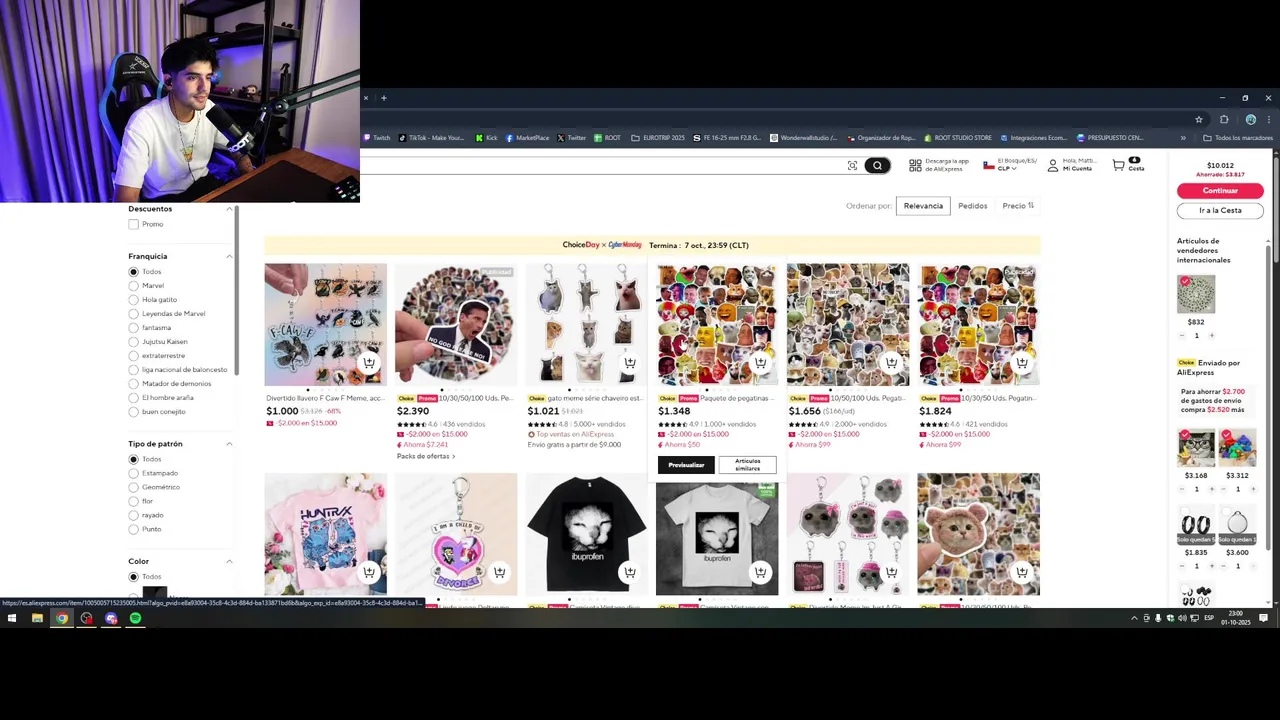Open the Kick bookmark

tap(487, 138)
